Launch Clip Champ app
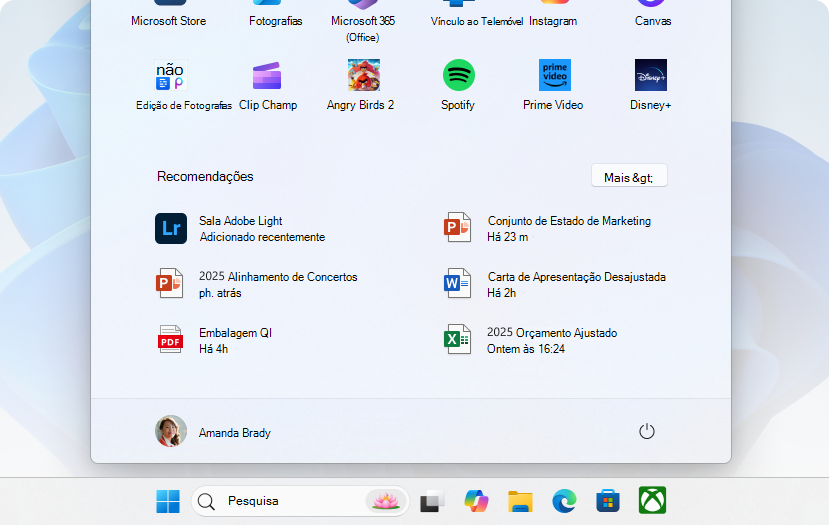829x525 pixels. point(267,75)
